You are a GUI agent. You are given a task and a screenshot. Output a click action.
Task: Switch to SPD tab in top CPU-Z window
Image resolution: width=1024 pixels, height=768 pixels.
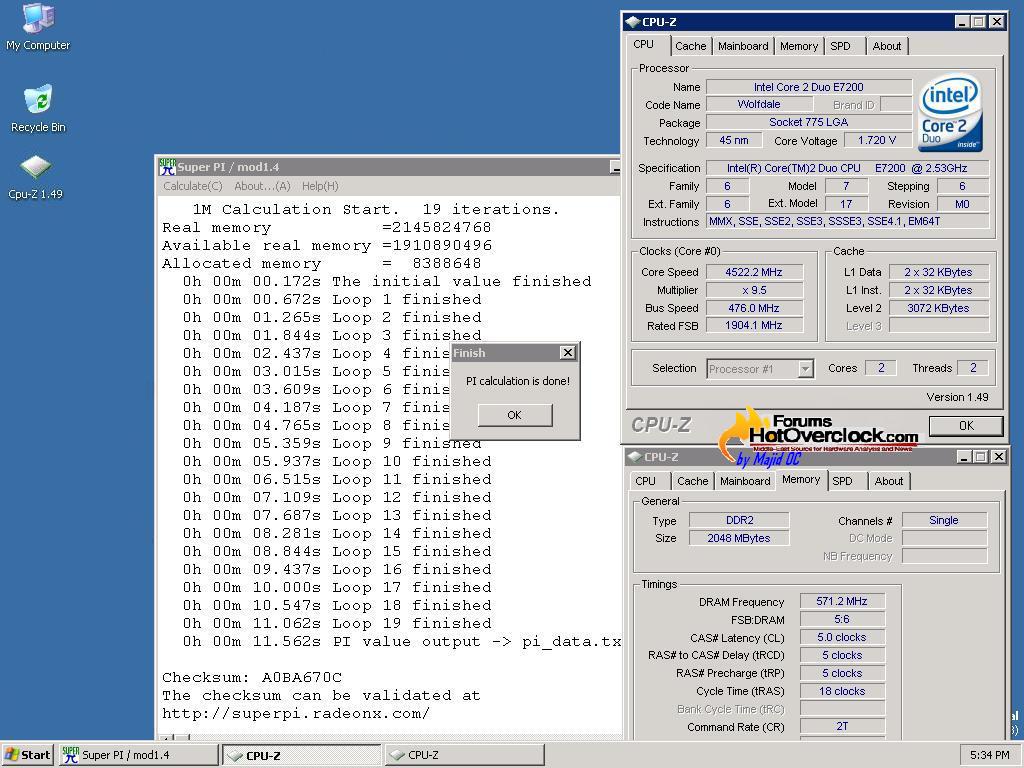pyautogui.click(x=840, y=46)
